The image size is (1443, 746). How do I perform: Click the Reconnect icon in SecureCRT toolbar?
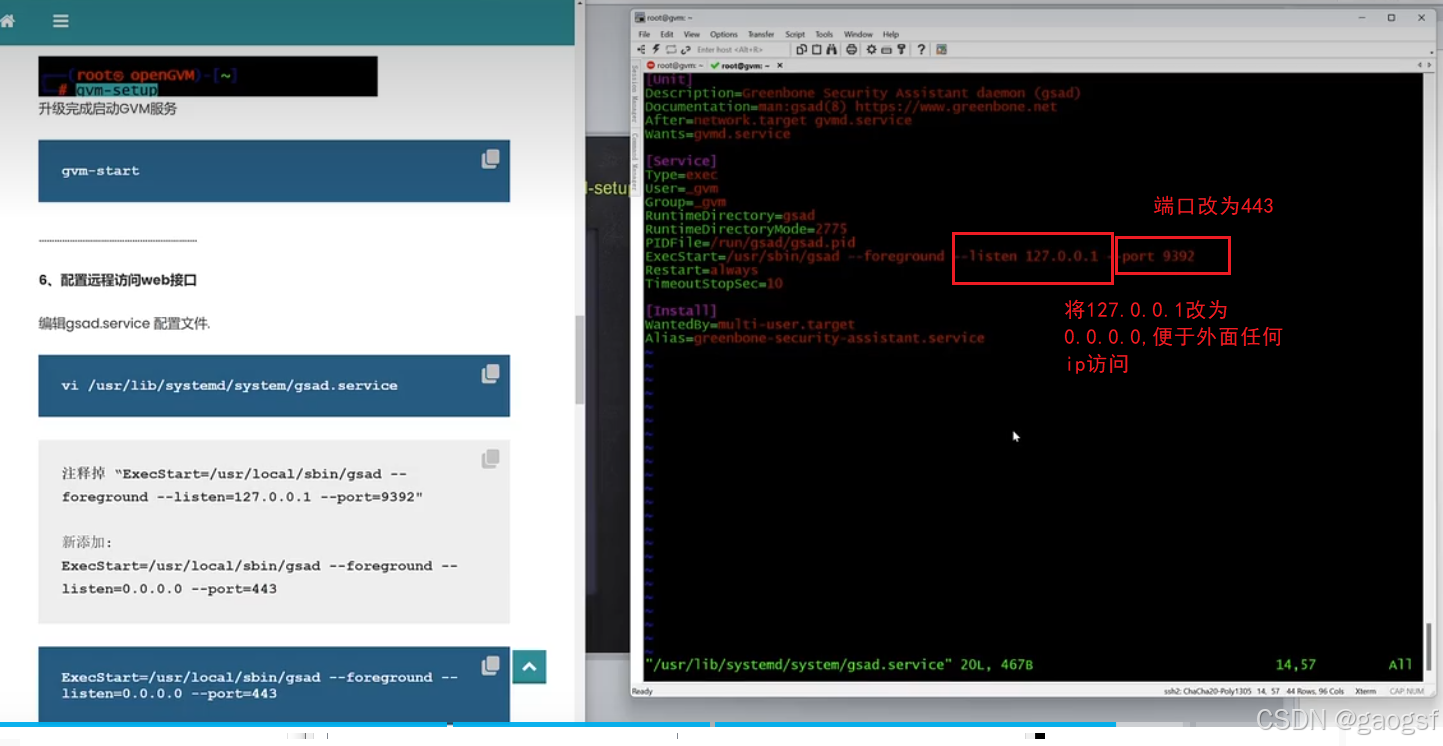686,49
